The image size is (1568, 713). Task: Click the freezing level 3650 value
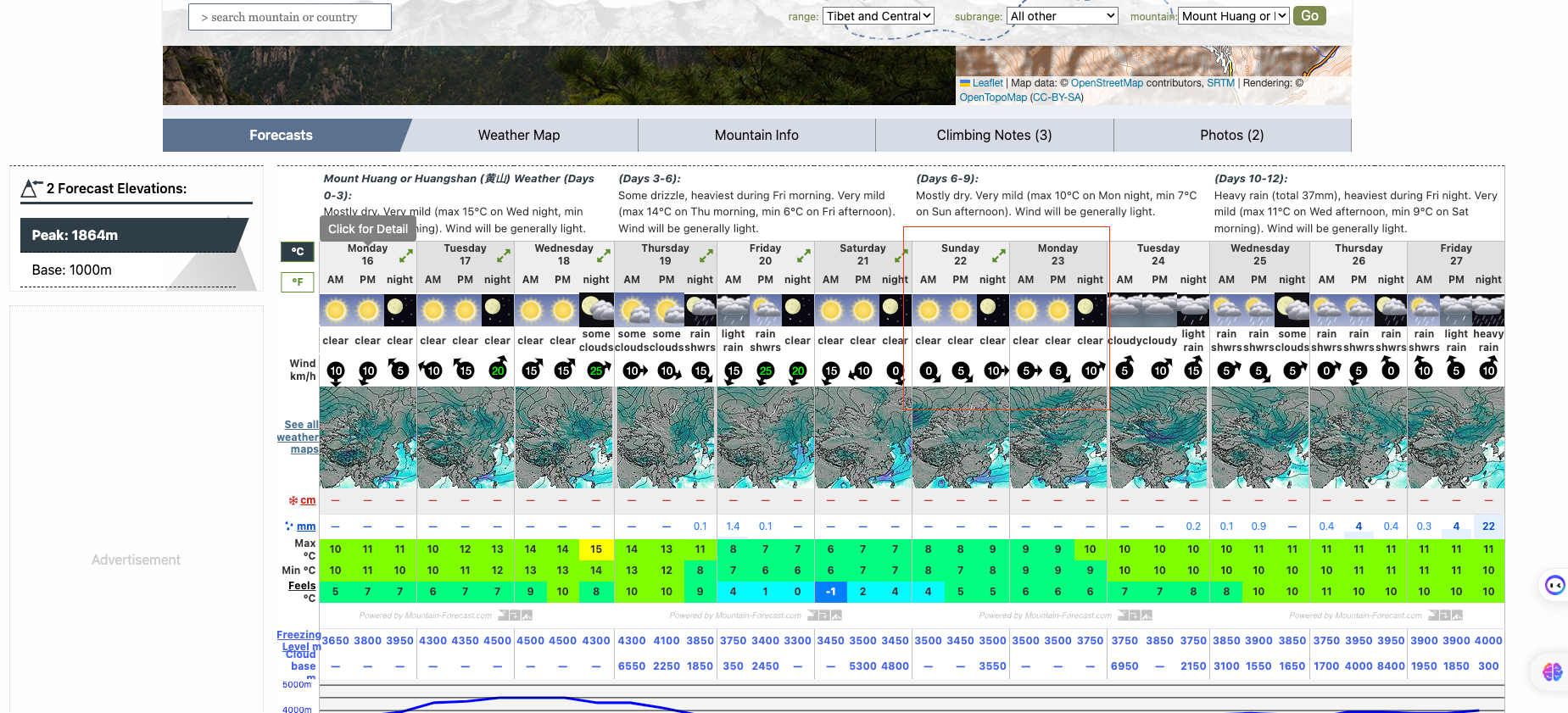(x=336, y=640)
